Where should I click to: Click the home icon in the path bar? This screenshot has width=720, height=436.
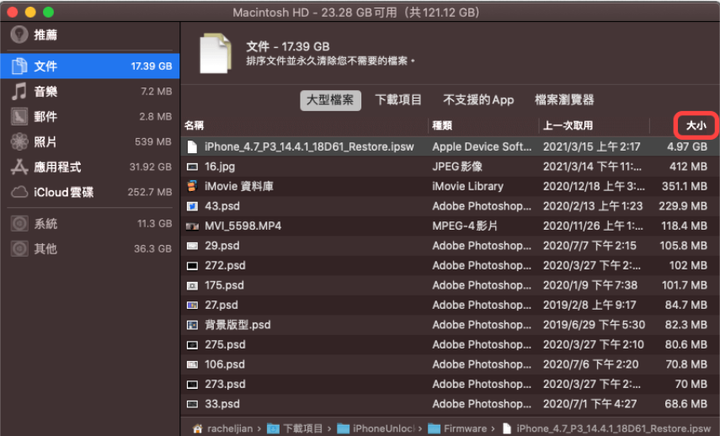(197, 429)
